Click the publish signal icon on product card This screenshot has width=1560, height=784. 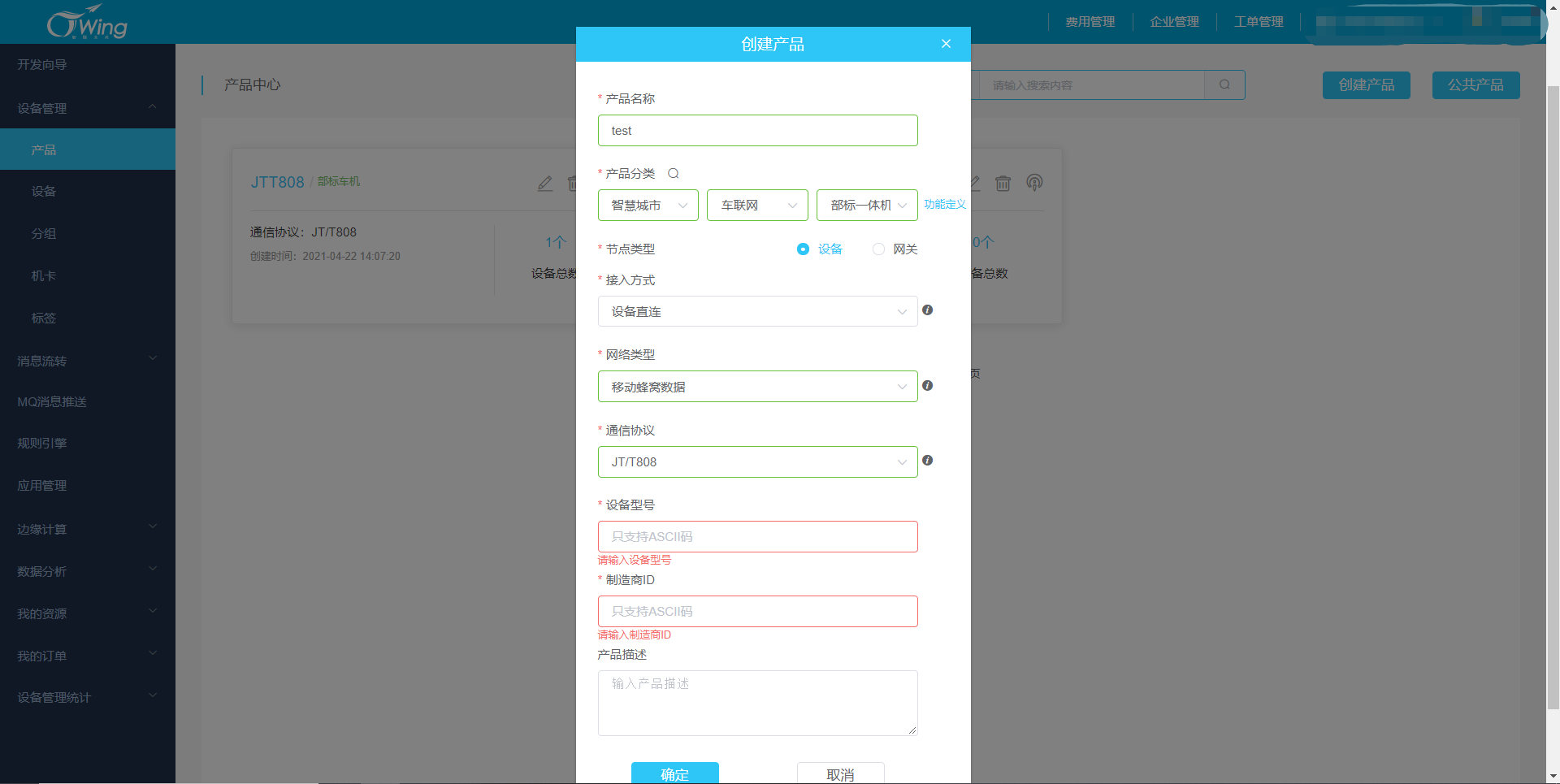point(1034,183)
